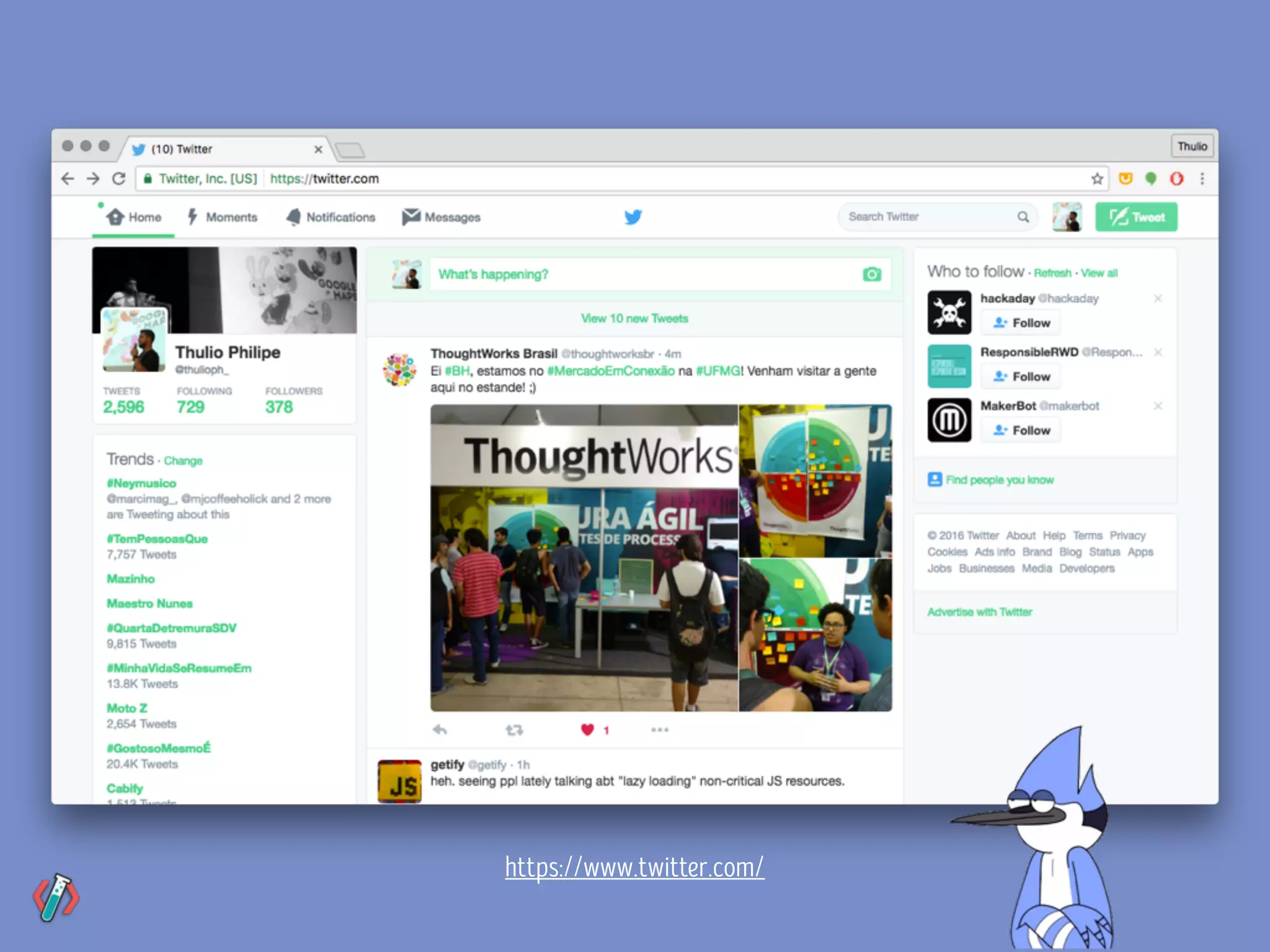This screenshot has width=1270, height=952.
Task: Click the Find people you know icon
Action: pyautogui.click(x=935, y=480)
